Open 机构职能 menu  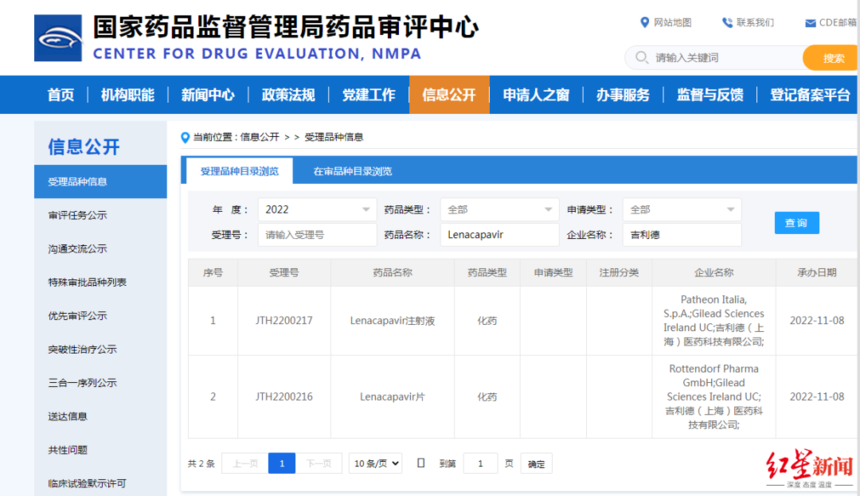pos(127,95)
